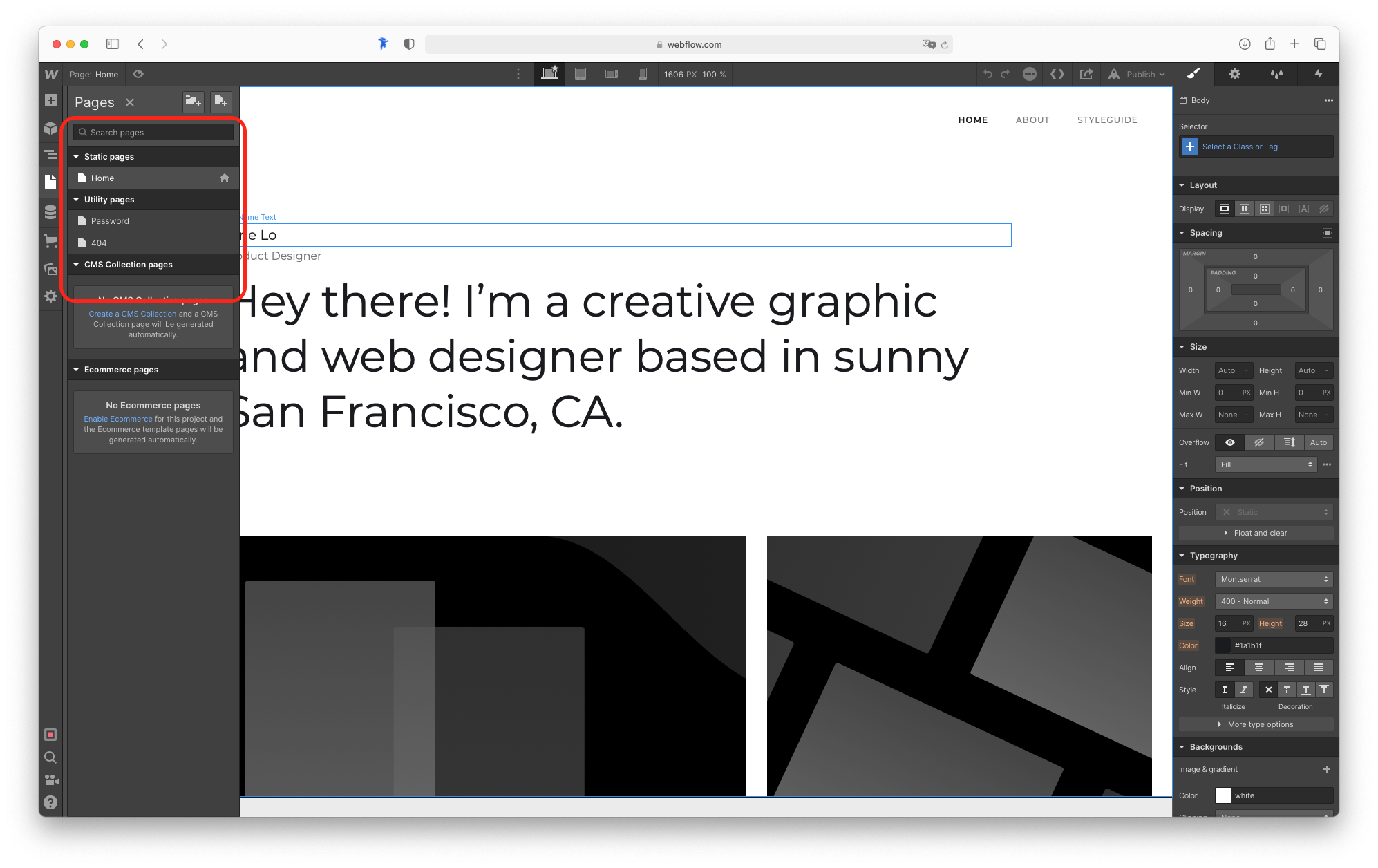Screen dimensions: 1378x868
Task: Toggle preview mode with the eye icon
Action: pos(138,74)
